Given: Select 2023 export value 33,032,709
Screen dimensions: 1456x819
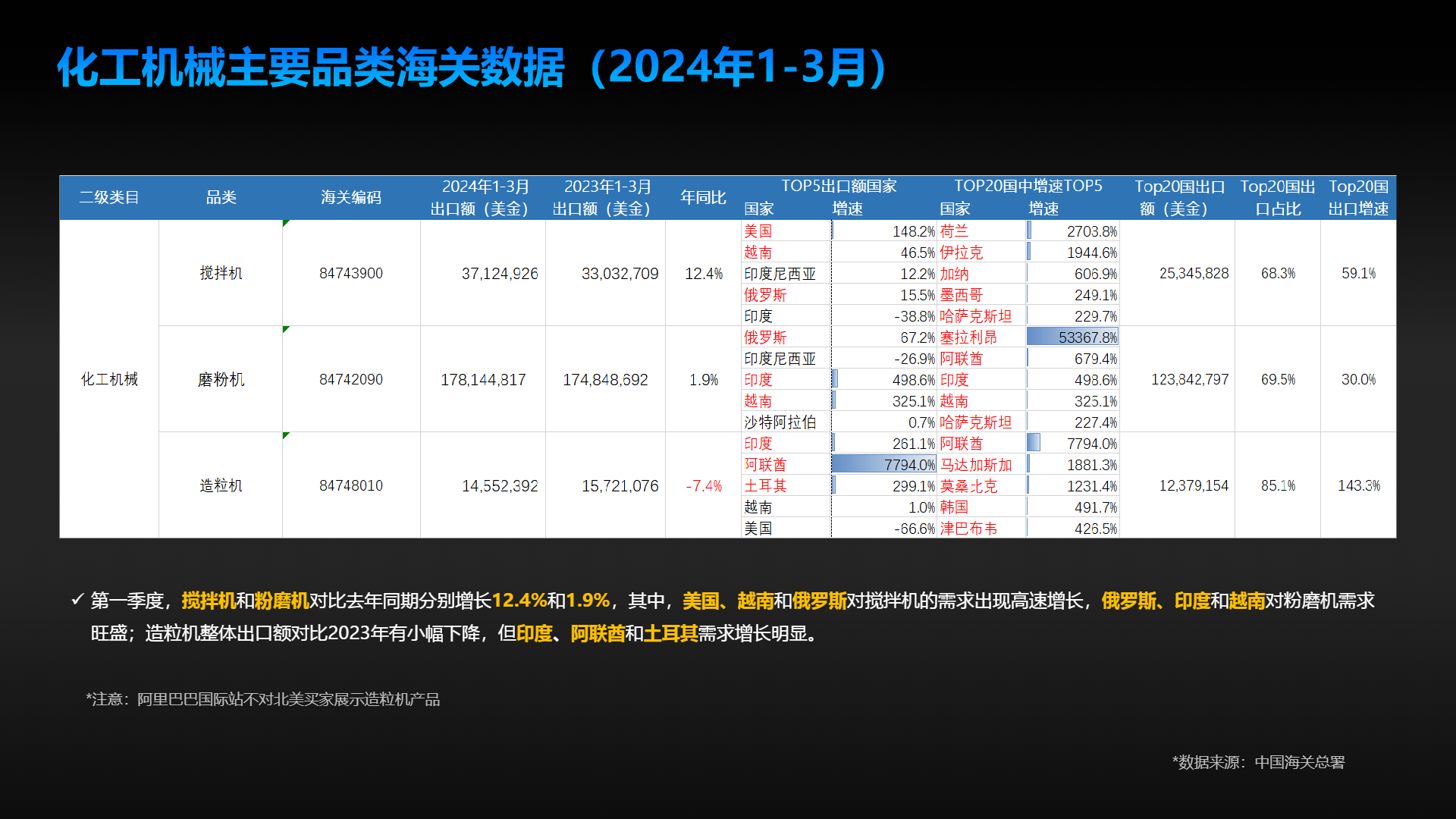Looking at the screenshot, I should tap(620, 273).
